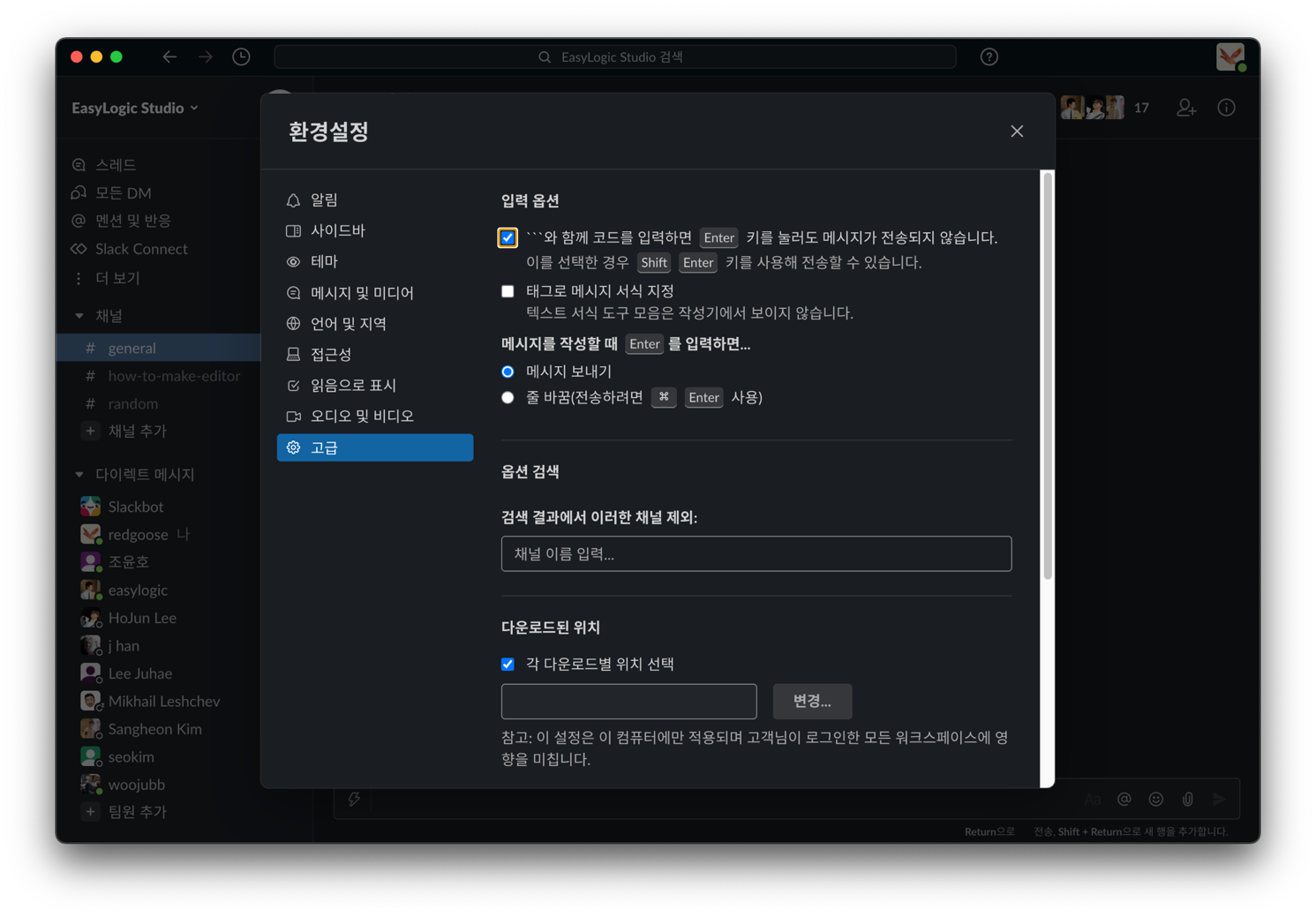Open 테마 settings tab
This screenshot has width=1316, height=917.
(x=375, y=261)
